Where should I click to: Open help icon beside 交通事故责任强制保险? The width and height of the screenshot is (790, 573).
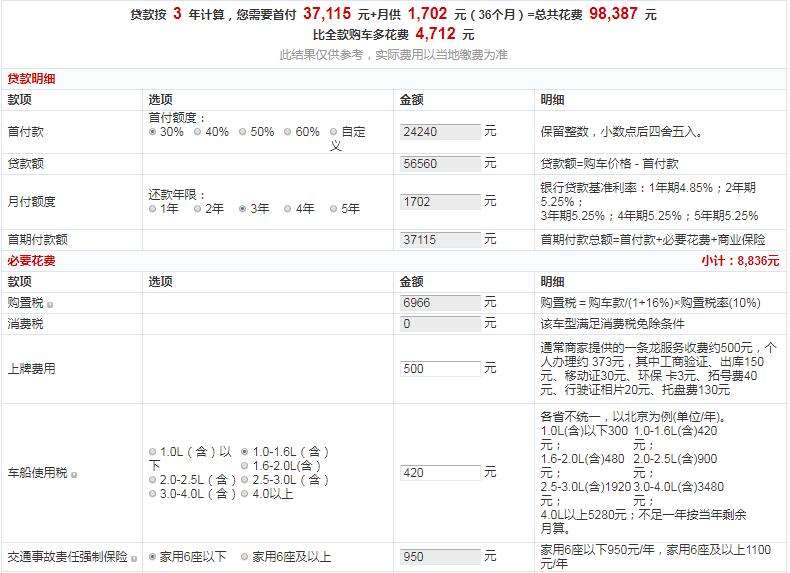(134, 558)
